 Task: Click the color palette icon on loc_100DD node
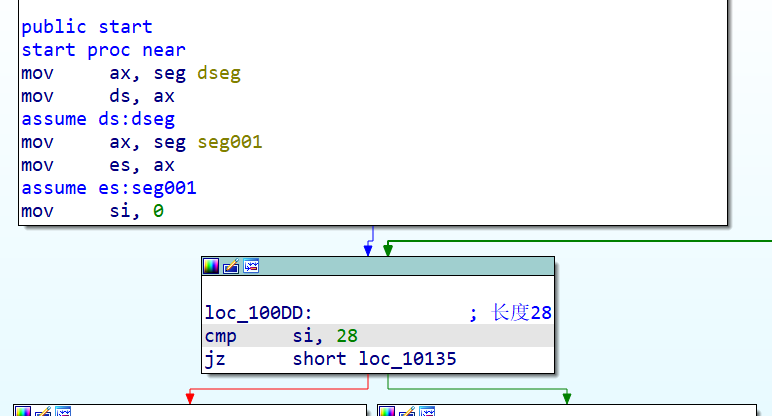pyautogui.click(x=211, y=266)
